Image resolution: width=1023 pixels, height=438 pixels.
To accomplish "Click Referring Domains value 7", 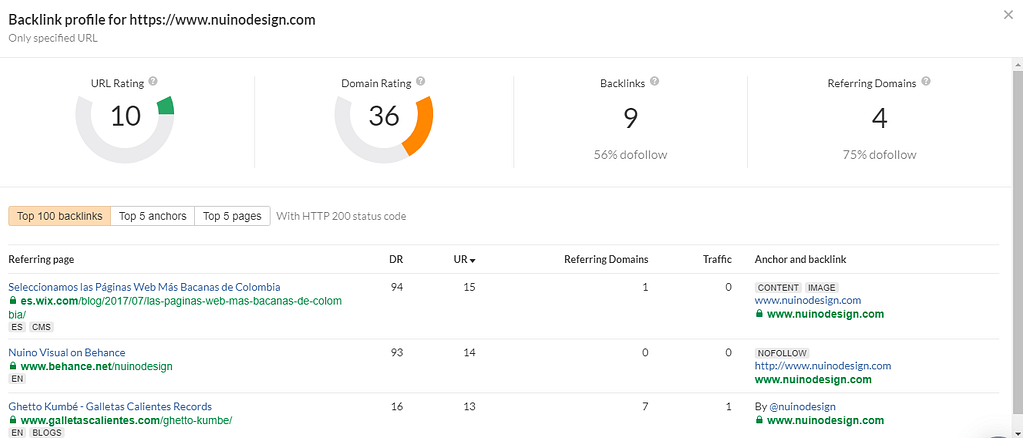I will [x=645, y=406].
